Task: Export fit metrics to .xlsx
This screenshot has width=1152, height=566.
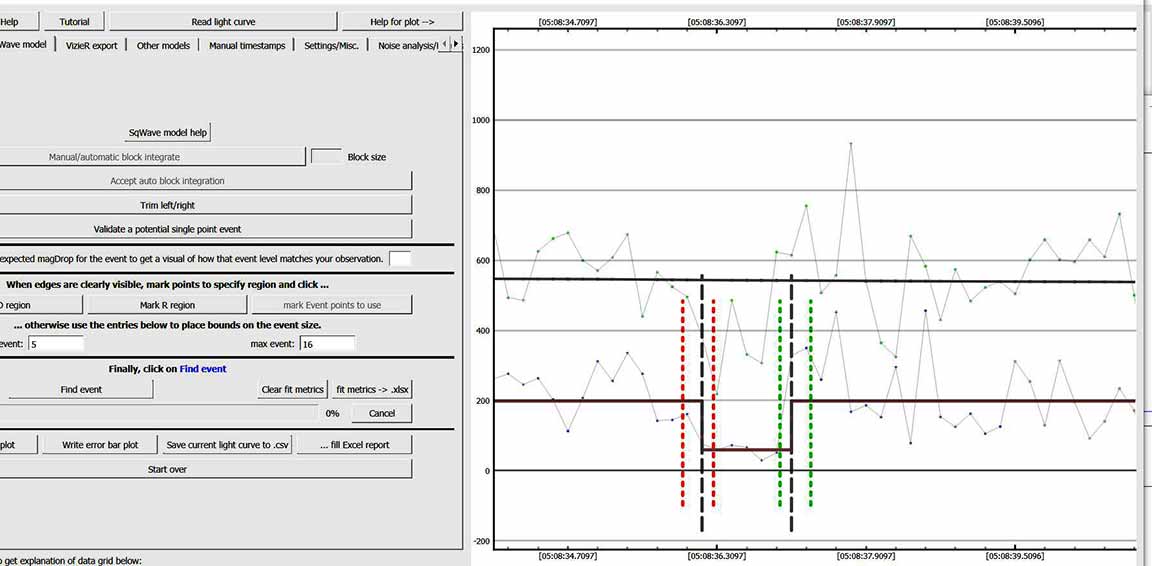Action: click(x=372, y=390)
